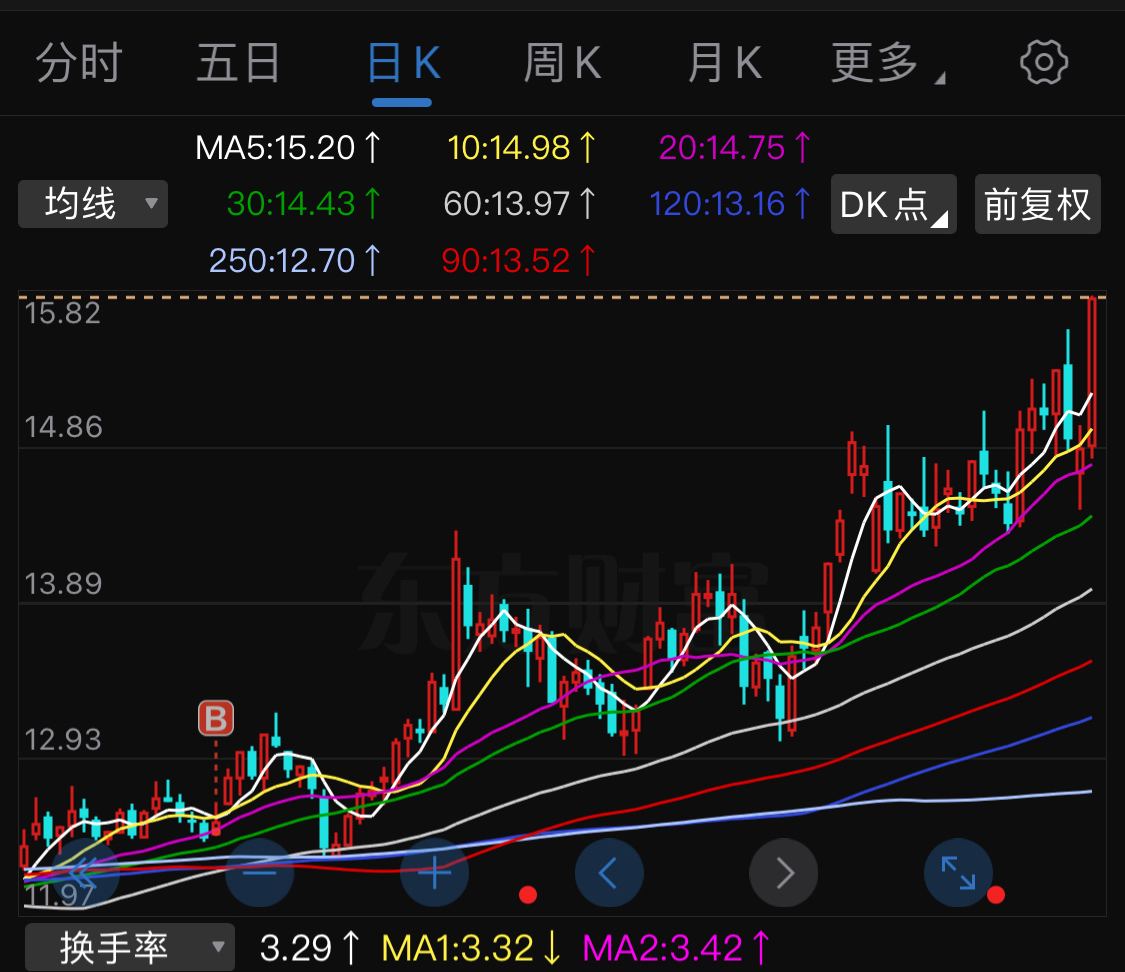Screen dimensions: 1125x972
Task: Switch to the 五日 tab
Action: click(x=238, y=63)
